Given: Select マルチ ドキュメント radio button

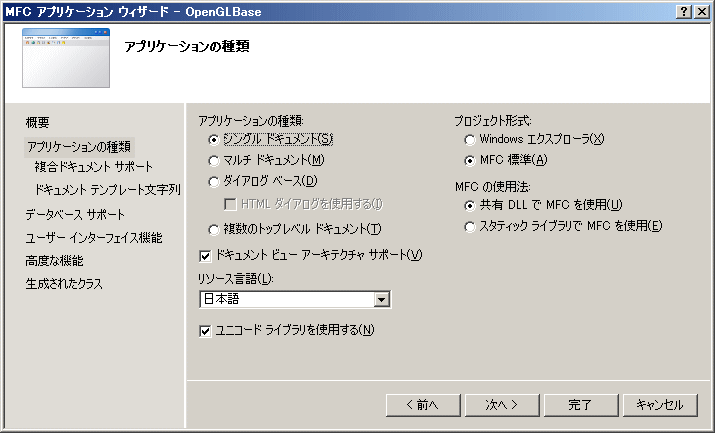Looking at the screenshot, I should click(x=213, y=160).
